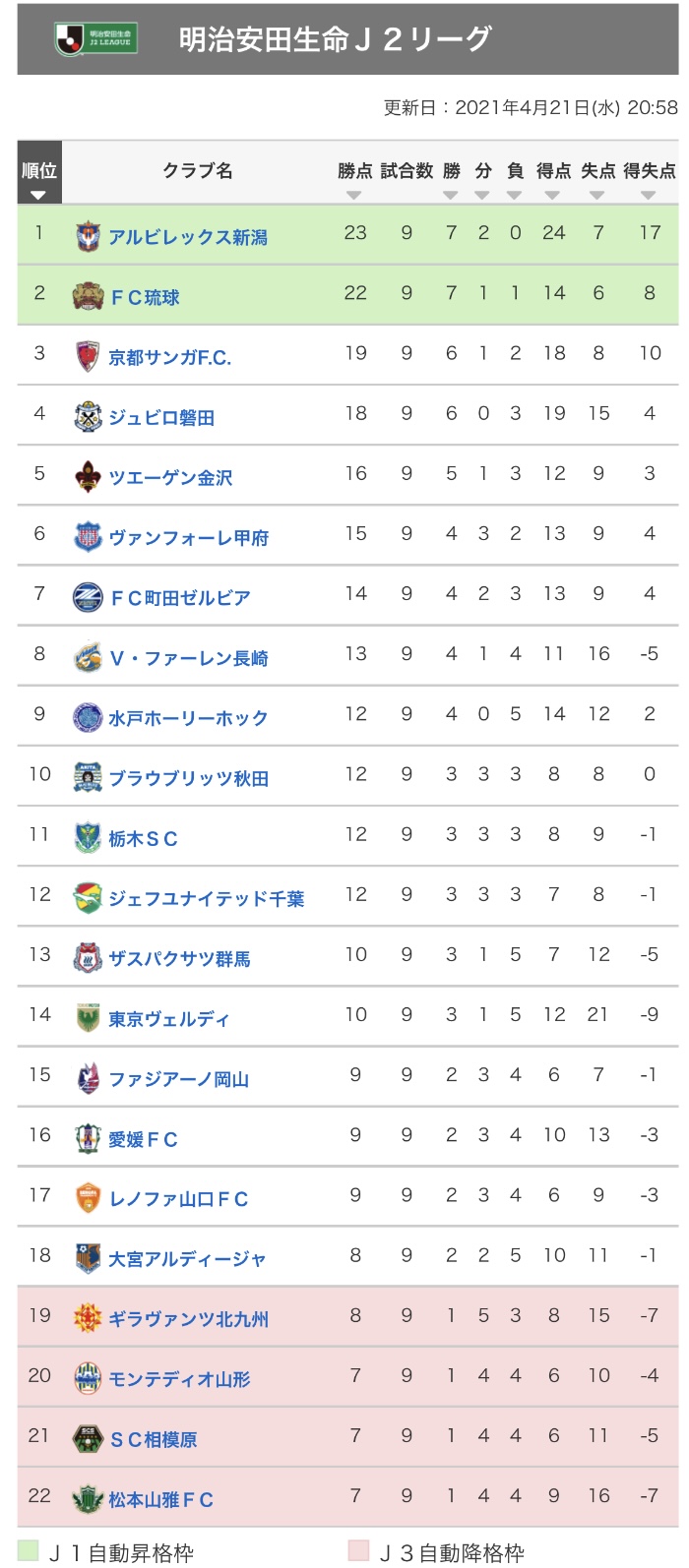Sort by 試合数 column arrow
The width and height of the screenshot is (689, 1568).
[406, 196]
